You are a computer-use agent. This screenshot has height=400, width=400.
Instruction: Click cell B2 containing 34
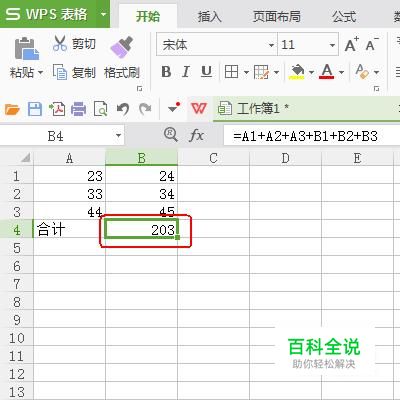(x=141, y=194)
